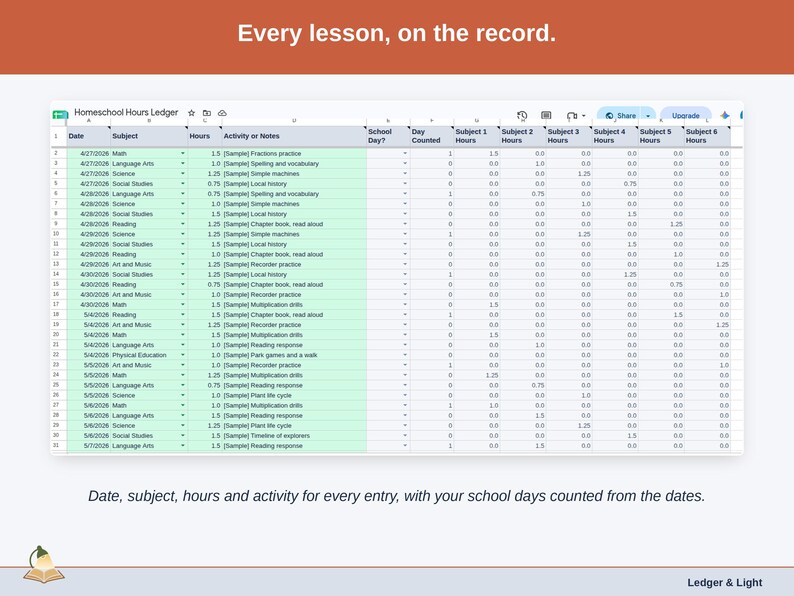Open School Day dropdown in row 18
Image resolution: width=794 pixels, height=596 pixels.
(x=405, y=314)
